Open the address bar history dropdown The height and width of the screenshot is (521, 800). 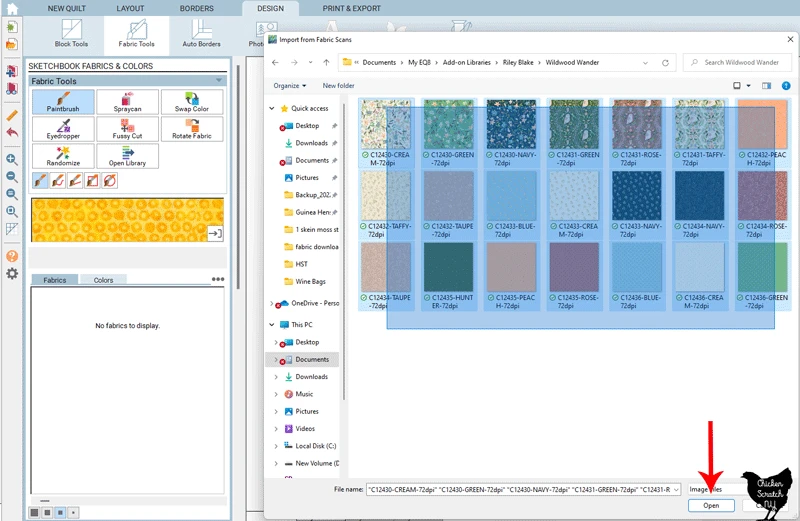[645, 63]
